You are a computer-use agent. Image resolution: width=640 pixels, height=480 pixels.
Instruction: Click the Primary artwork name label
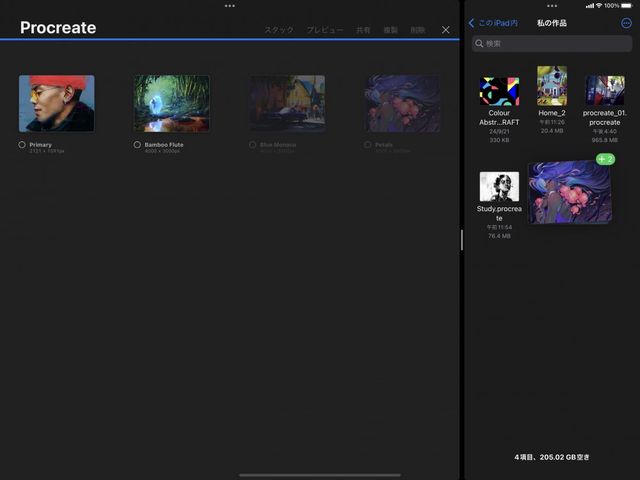tap(40, 144)
